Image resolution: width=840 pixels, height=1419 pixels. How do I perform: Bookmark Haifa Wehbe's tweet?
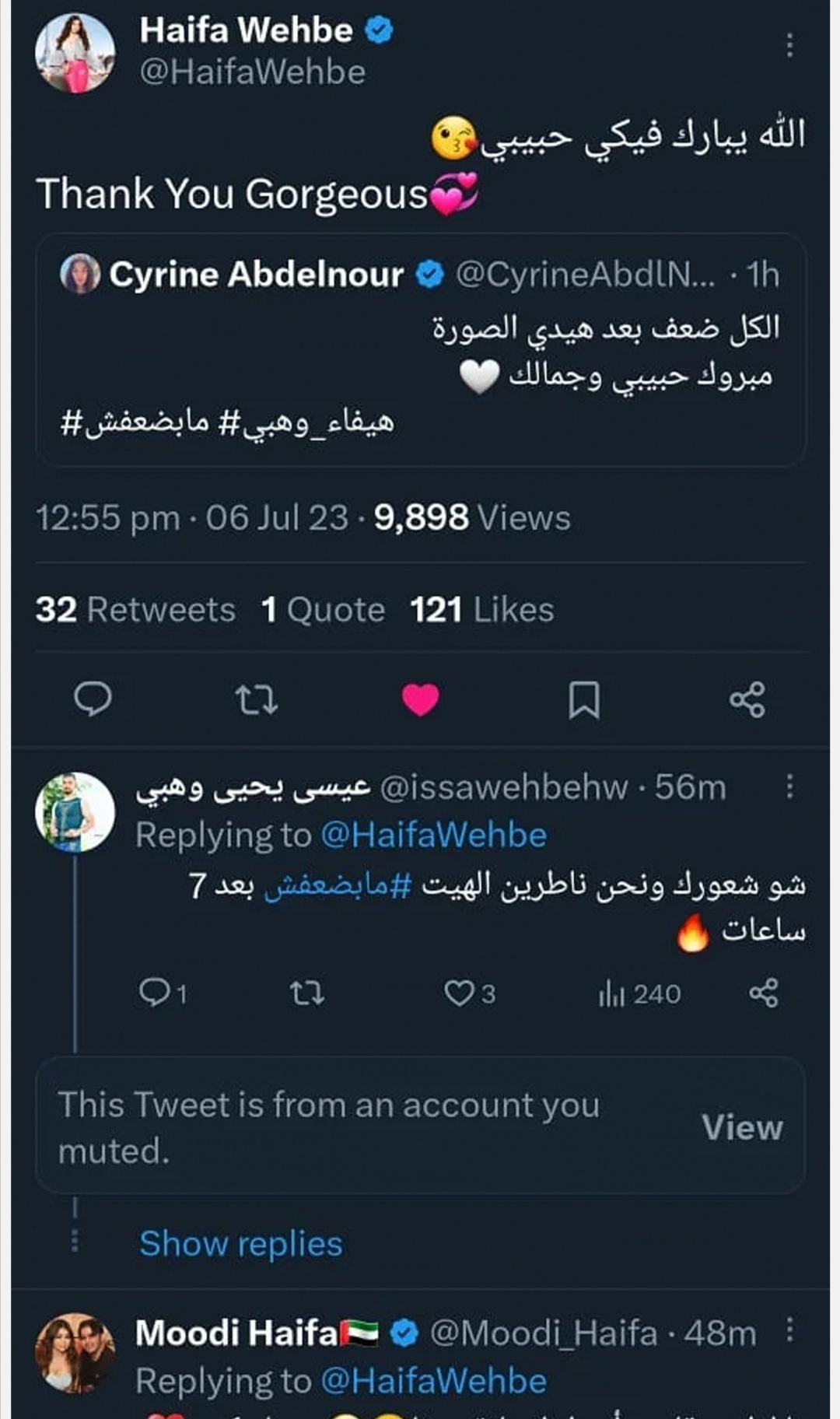584,699
